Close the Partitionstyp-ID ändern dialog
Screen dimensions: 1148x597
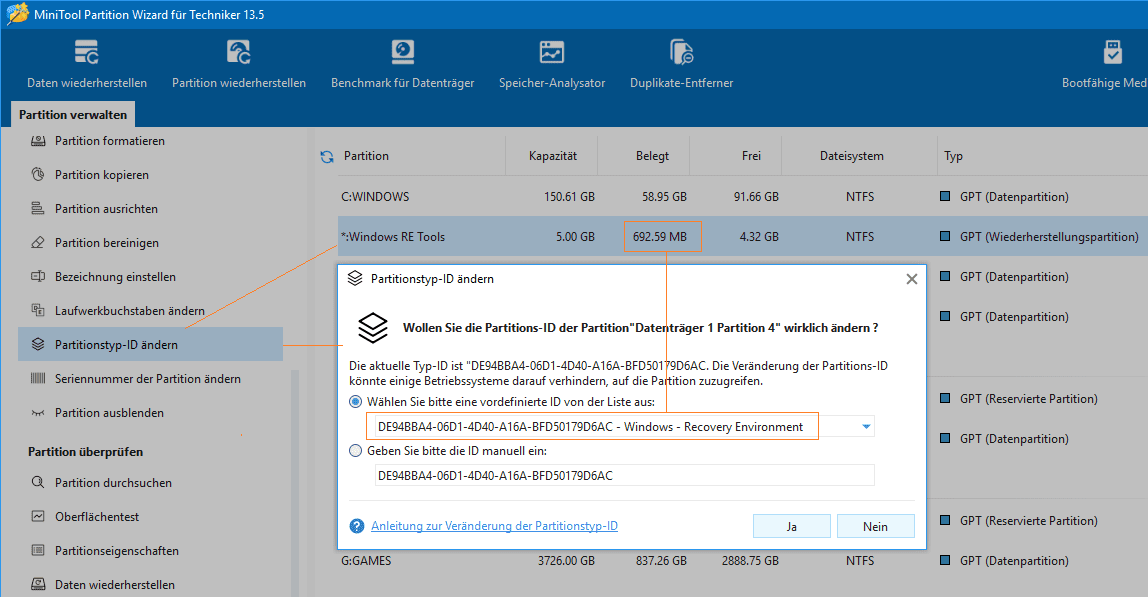pyautogui.click(x=912, y=279)
